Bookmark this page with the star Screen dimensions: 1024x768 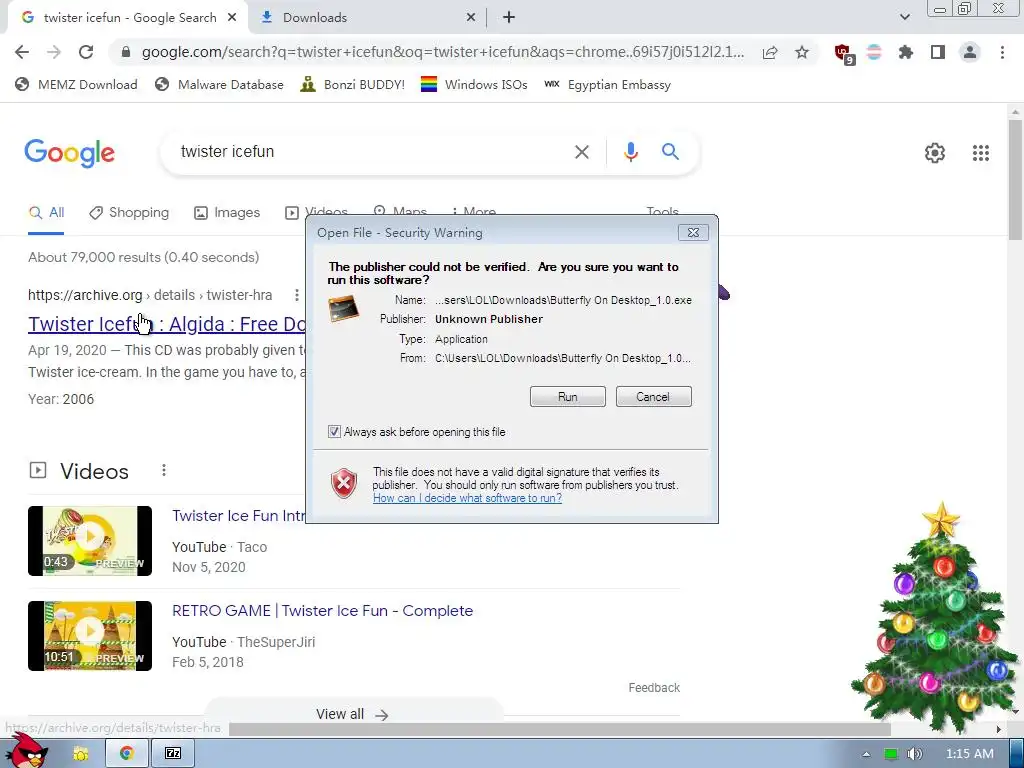point(802,52)
